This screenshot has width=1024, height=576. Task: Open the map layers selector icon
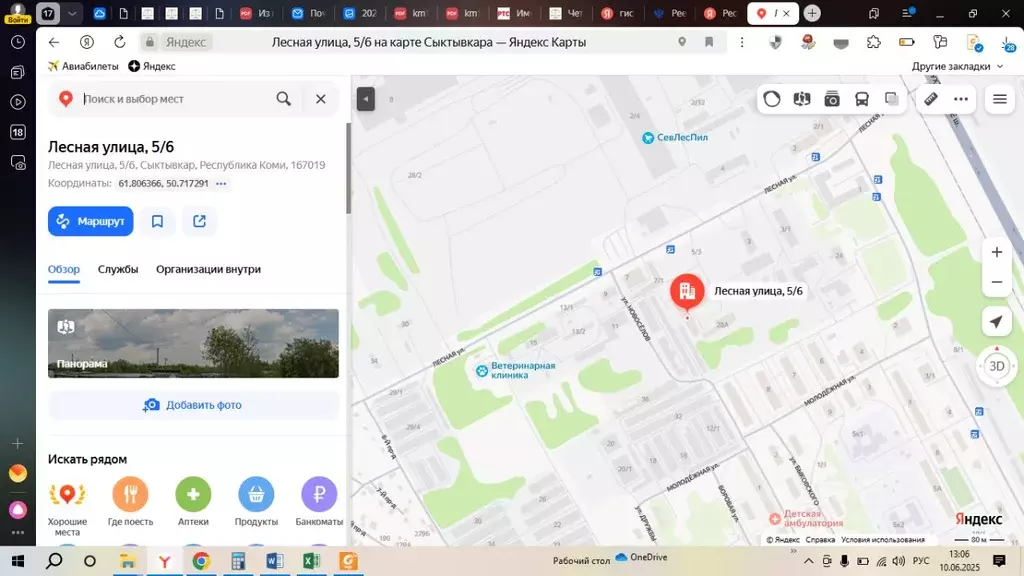coord(892,99)
